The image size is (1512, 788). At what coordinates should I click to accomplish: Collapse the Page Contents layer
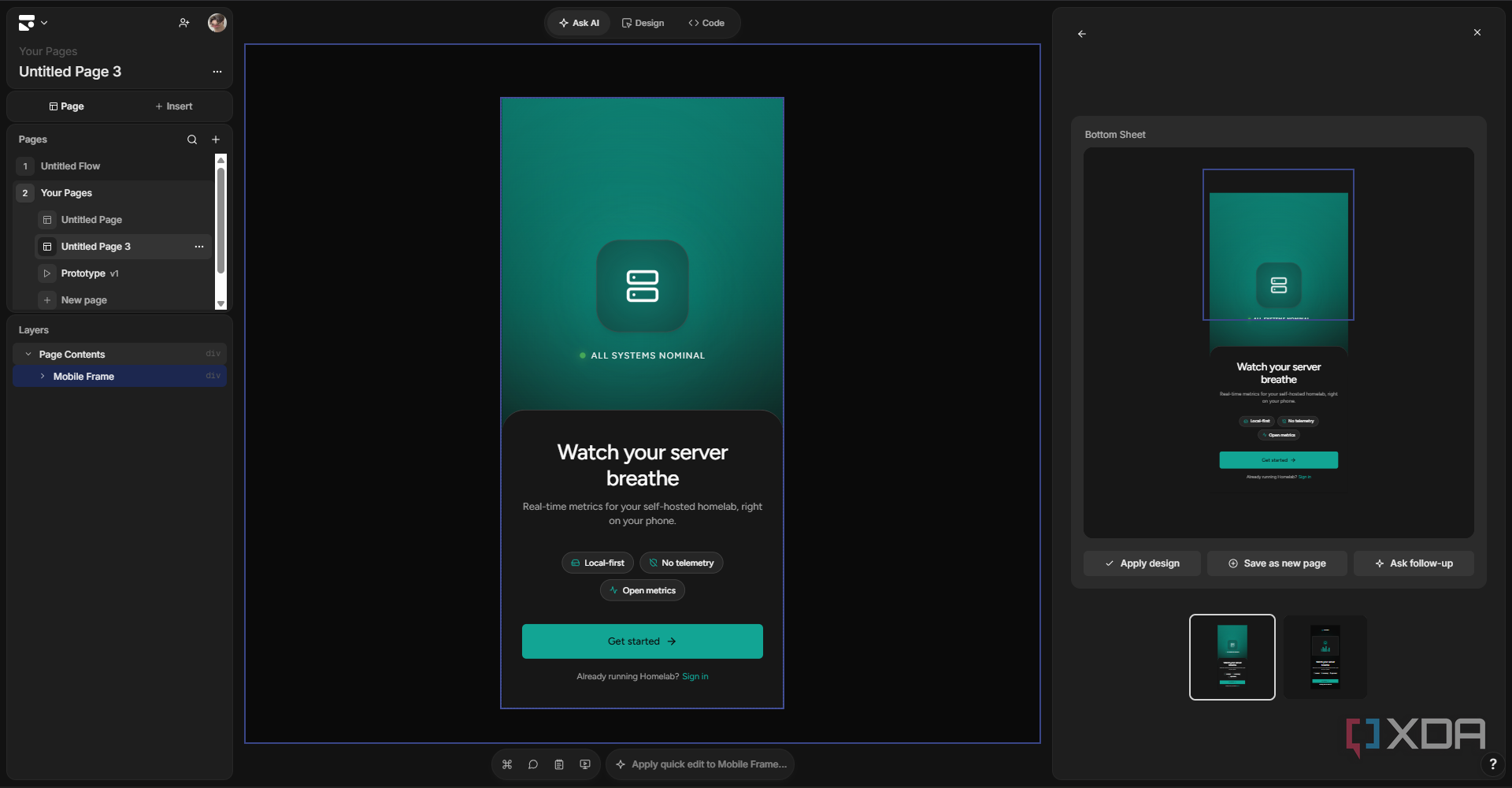point(28,355)
